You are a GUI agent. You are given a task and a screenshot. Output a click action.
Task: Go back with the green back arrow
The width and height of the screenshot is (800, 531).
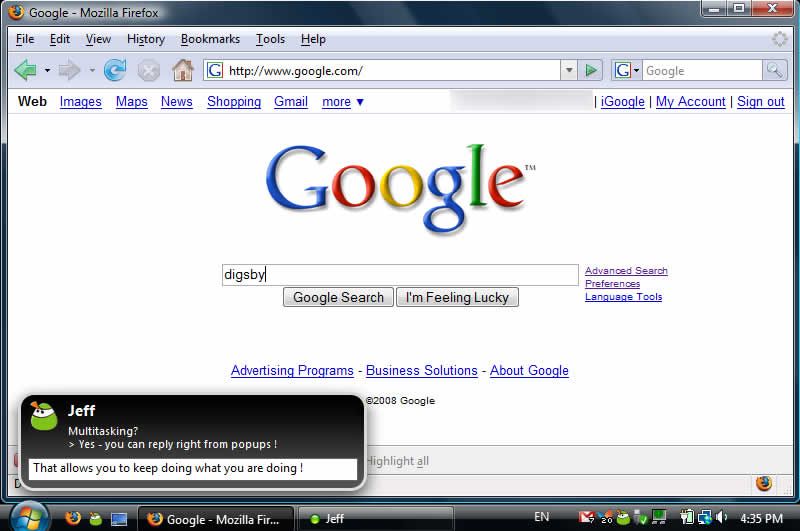(x=26, y=70)
